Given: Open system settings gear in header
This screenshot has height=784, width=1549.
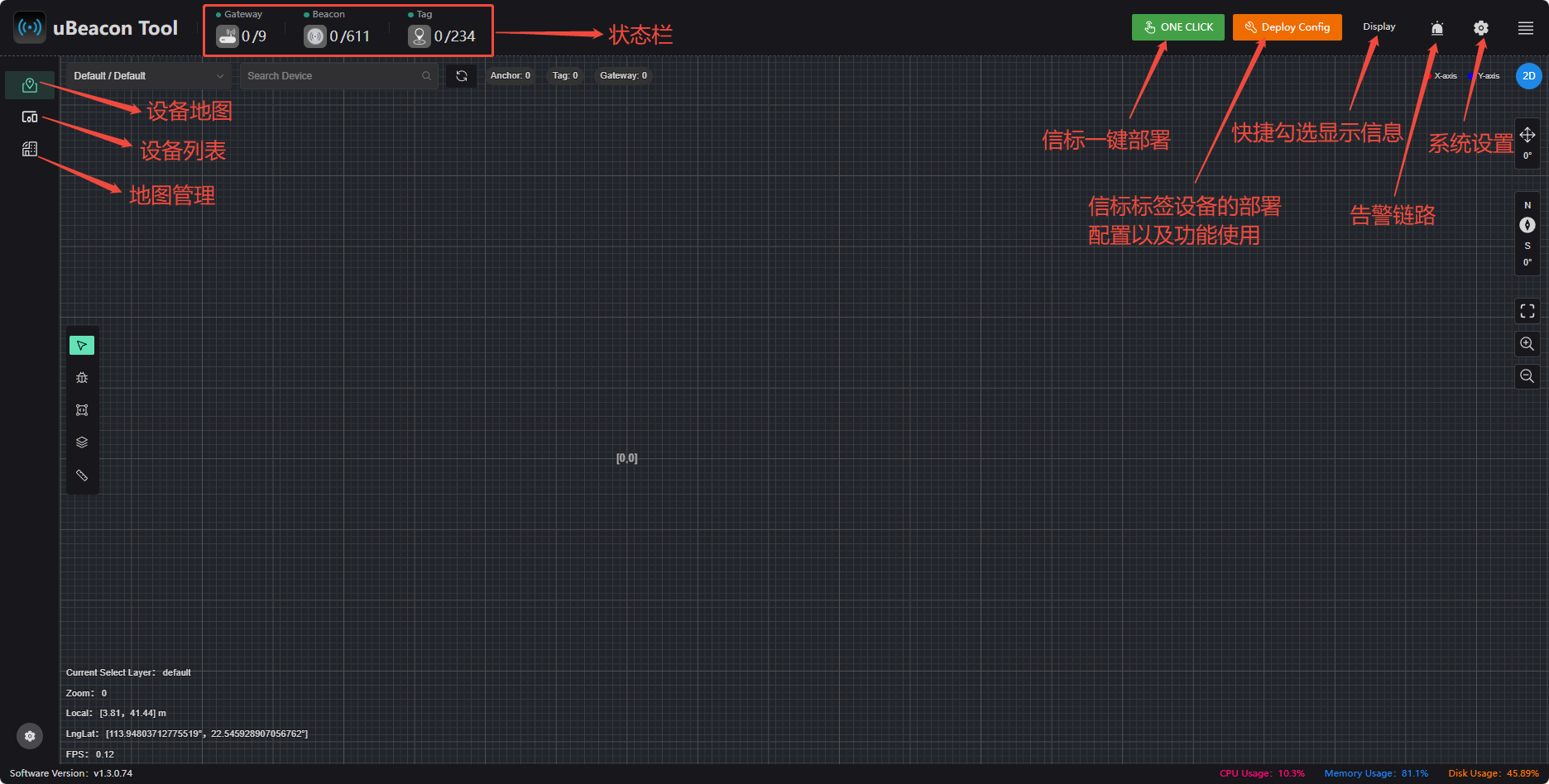Looking at the screenshot, I should (1481, 28).
